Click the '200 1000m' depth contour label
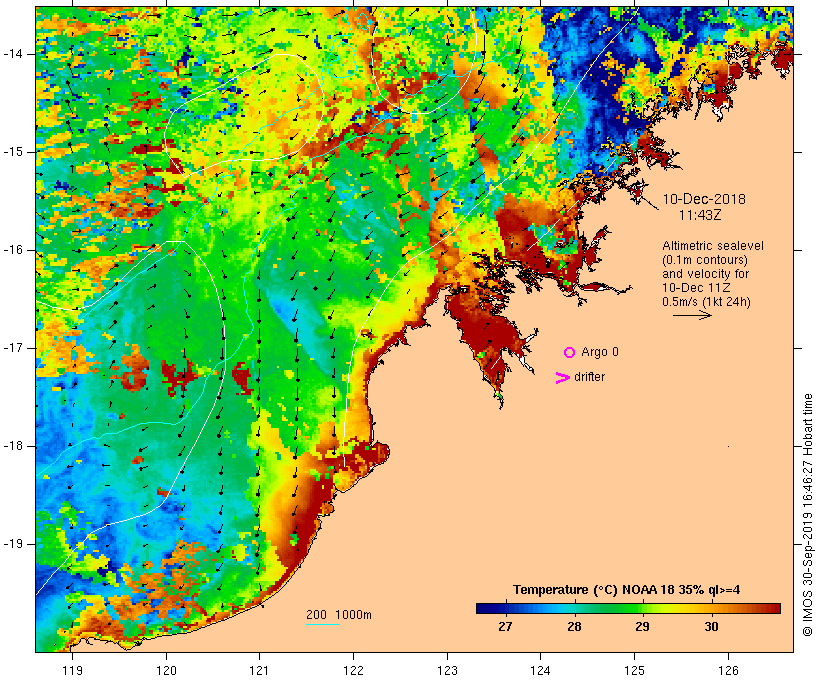Viewport: 820px width, 680px height. pos(339,615)
